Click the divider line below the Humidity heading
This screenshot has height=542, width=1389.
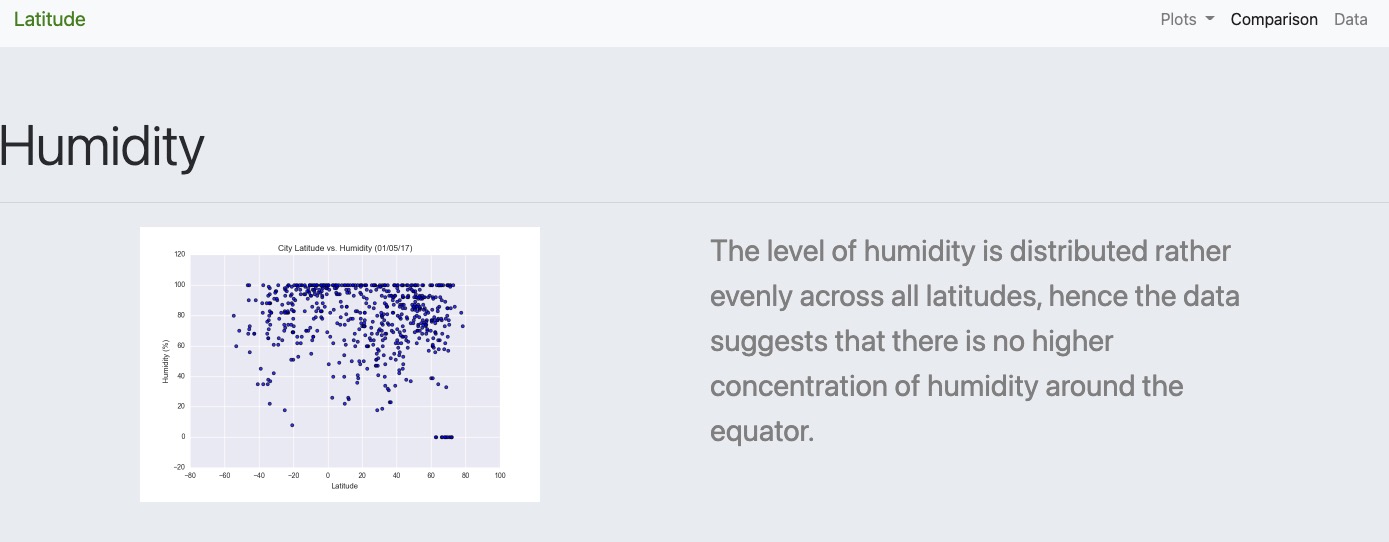tap(694, 202)
